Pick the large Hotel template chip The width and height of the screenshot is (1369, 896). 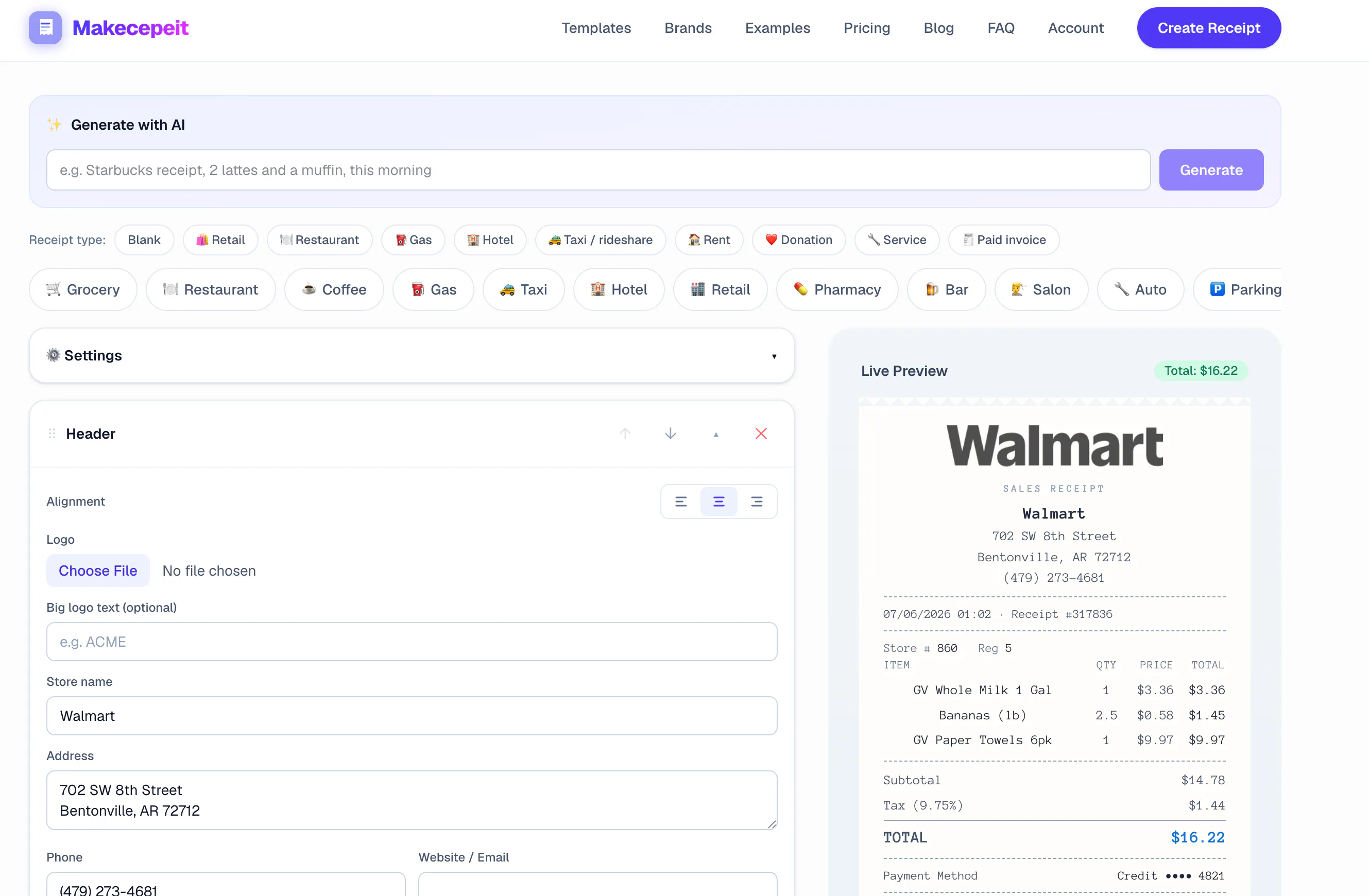tap(619, 289)
